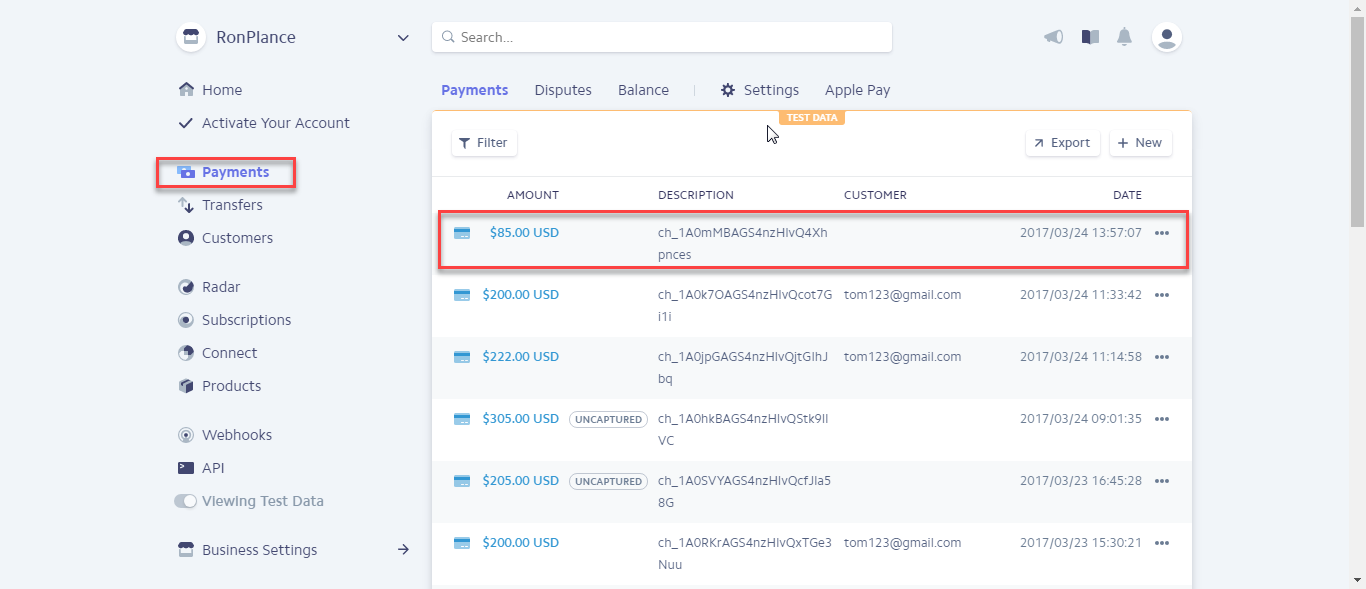Open the Filter dropdown for payments
This screenshot has width=1366, height=589.
484,143
